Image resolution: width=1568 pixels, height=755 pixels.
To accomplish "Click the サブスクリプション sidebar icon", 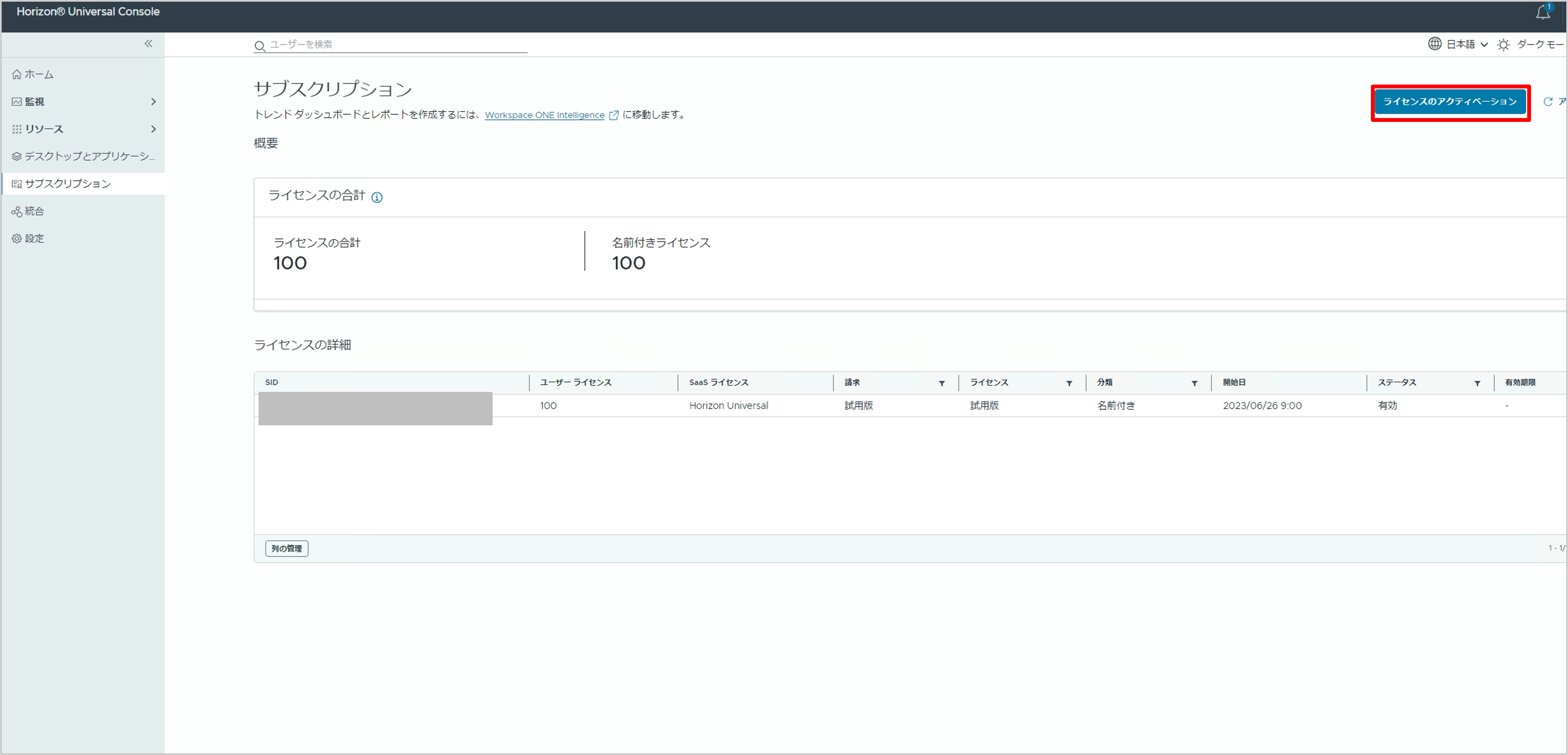I will coord(16,184).
